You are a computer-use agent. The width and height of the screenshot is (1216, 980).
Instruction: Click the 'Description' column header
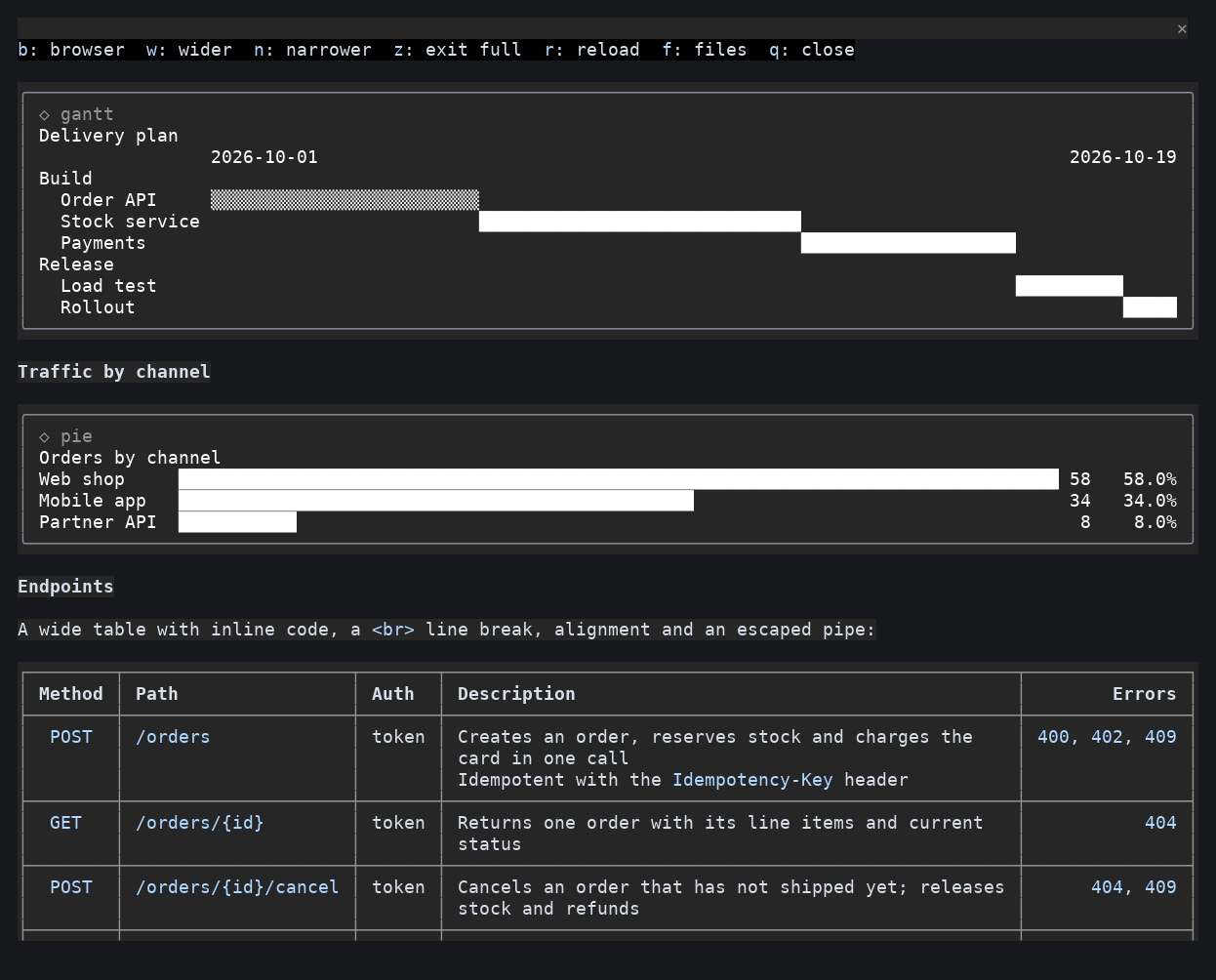point(516,694)
